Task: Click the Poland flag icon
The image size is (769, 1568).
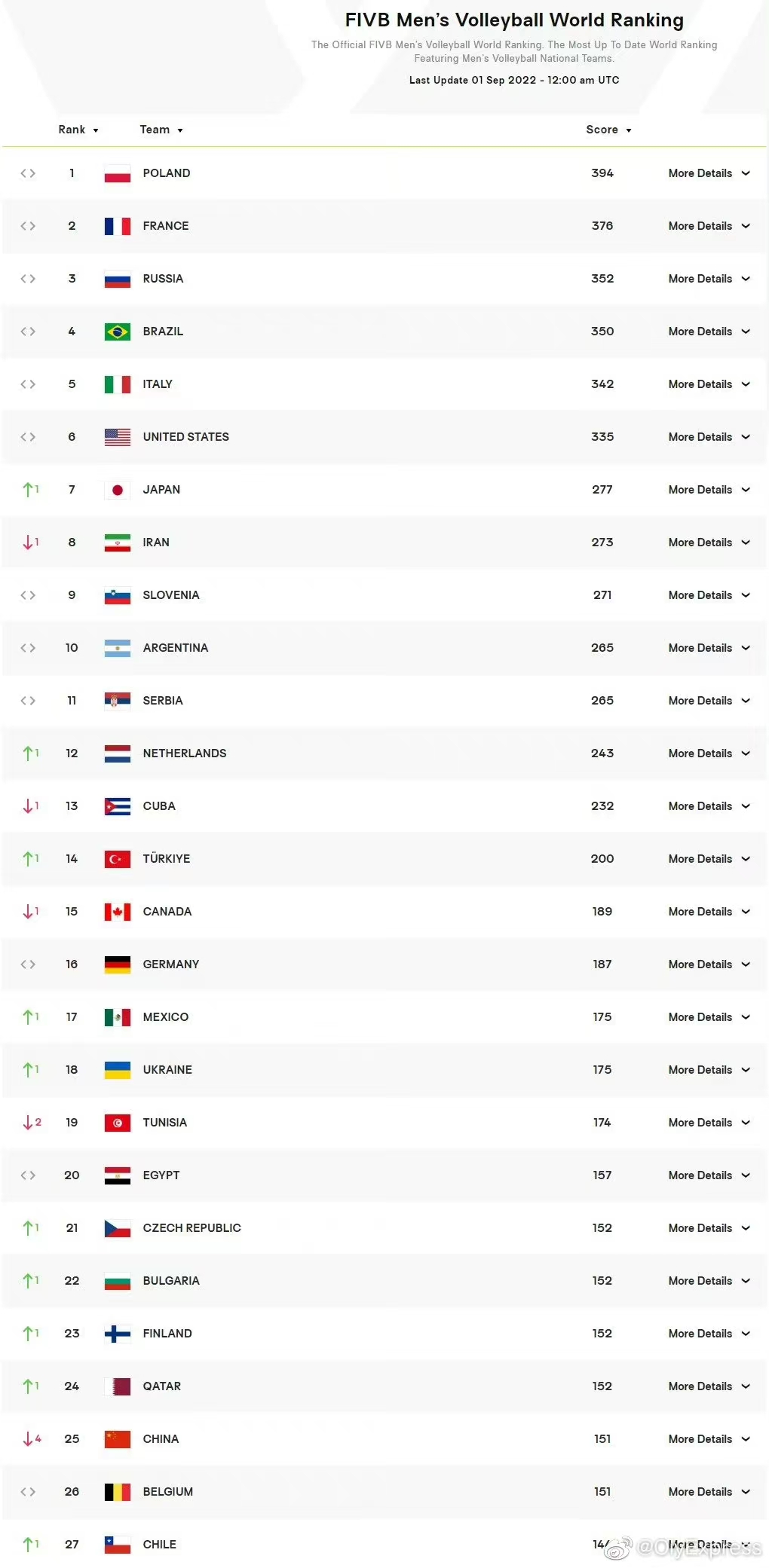Action: [118, 173]
